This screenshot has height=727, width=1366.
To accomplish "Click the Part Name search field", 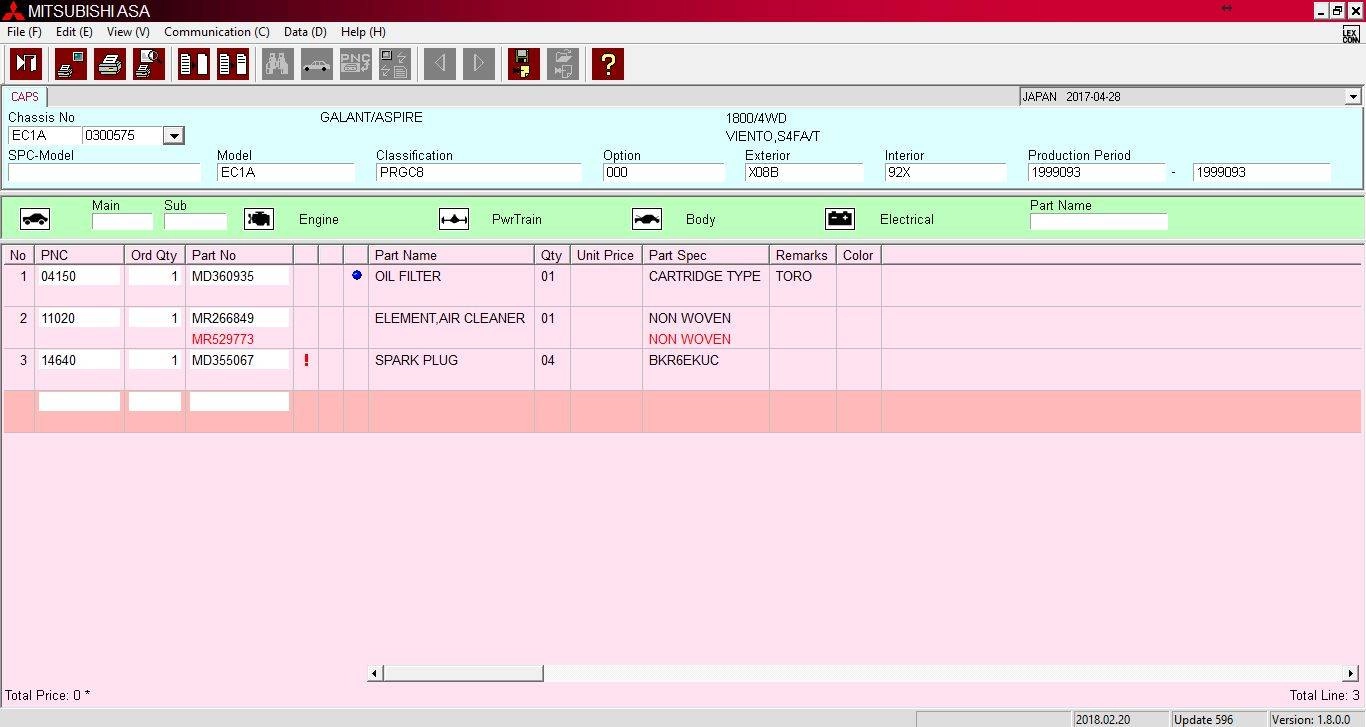I will (x=1098, y=222).
